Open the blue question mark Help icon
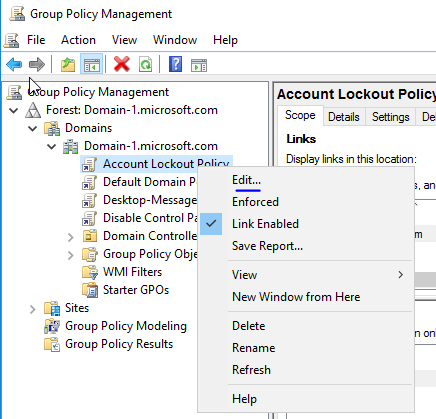 coord(175,64)
